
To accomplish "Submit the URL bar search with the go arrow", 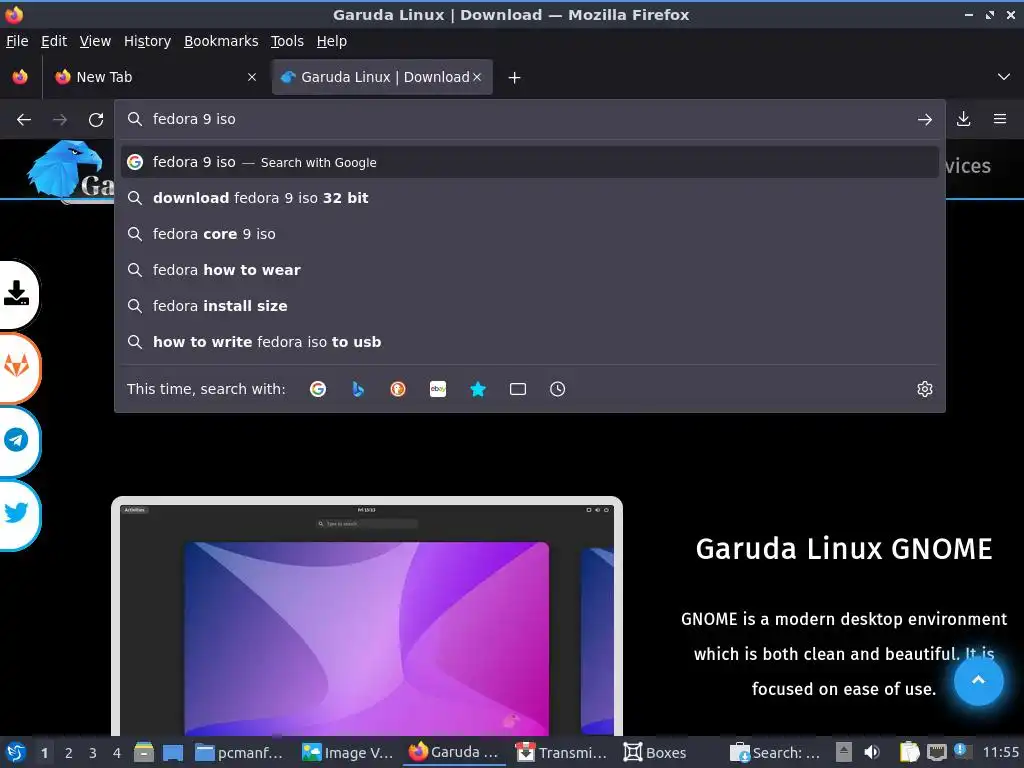I will [x=925, y=120].
